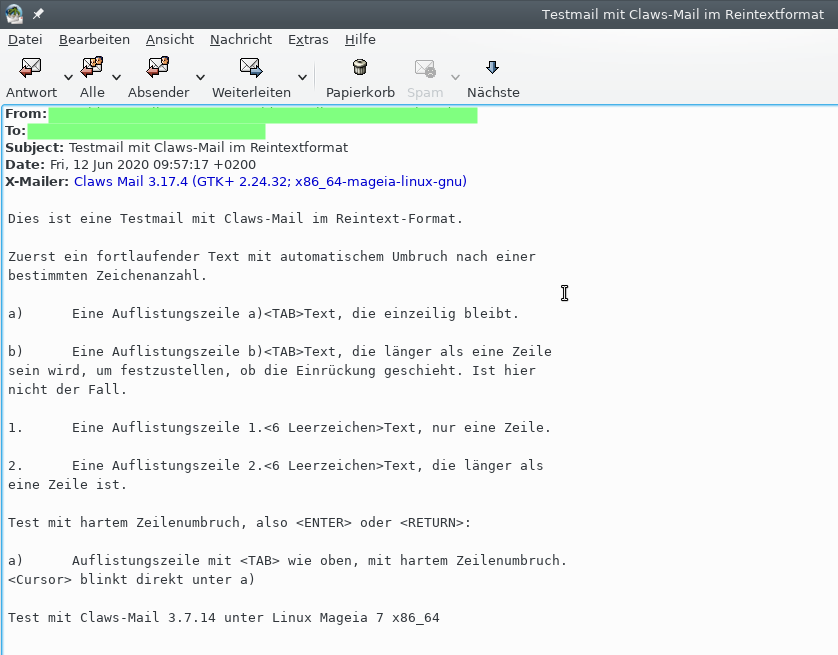This screenshot has width=838, height=655.
Task: Click line 'Dies ist eine Testmail mit Claws-Mail'
Action: click(x=235, y=219)
